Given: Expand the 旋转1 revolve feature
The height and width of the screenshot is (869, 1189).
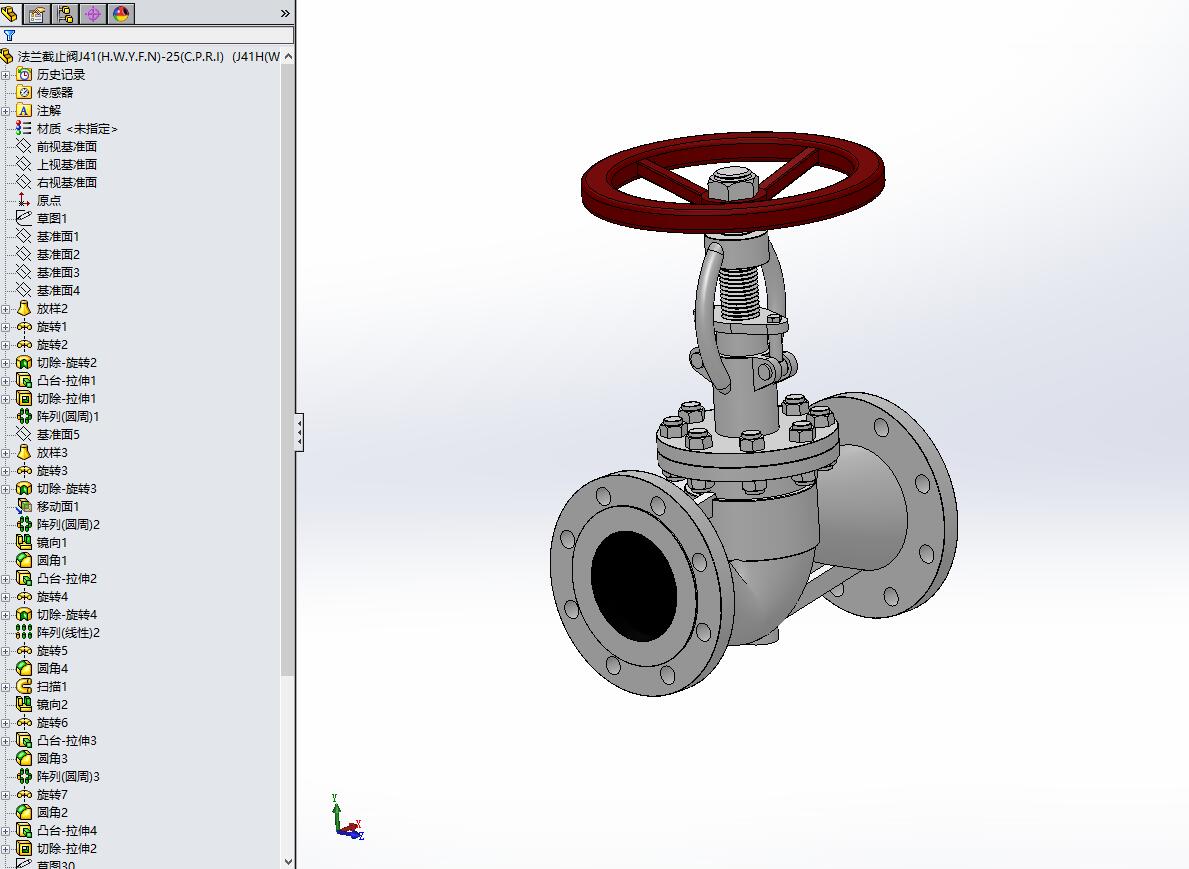Looking at the screenshot, I should coord(6,327).
